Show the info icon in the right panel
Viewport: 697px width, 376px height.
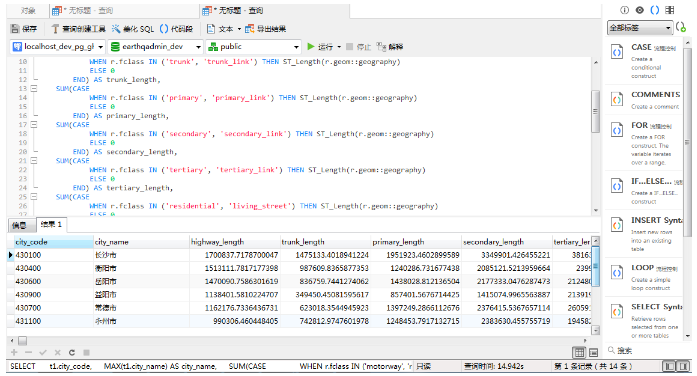tap(625, 10)
